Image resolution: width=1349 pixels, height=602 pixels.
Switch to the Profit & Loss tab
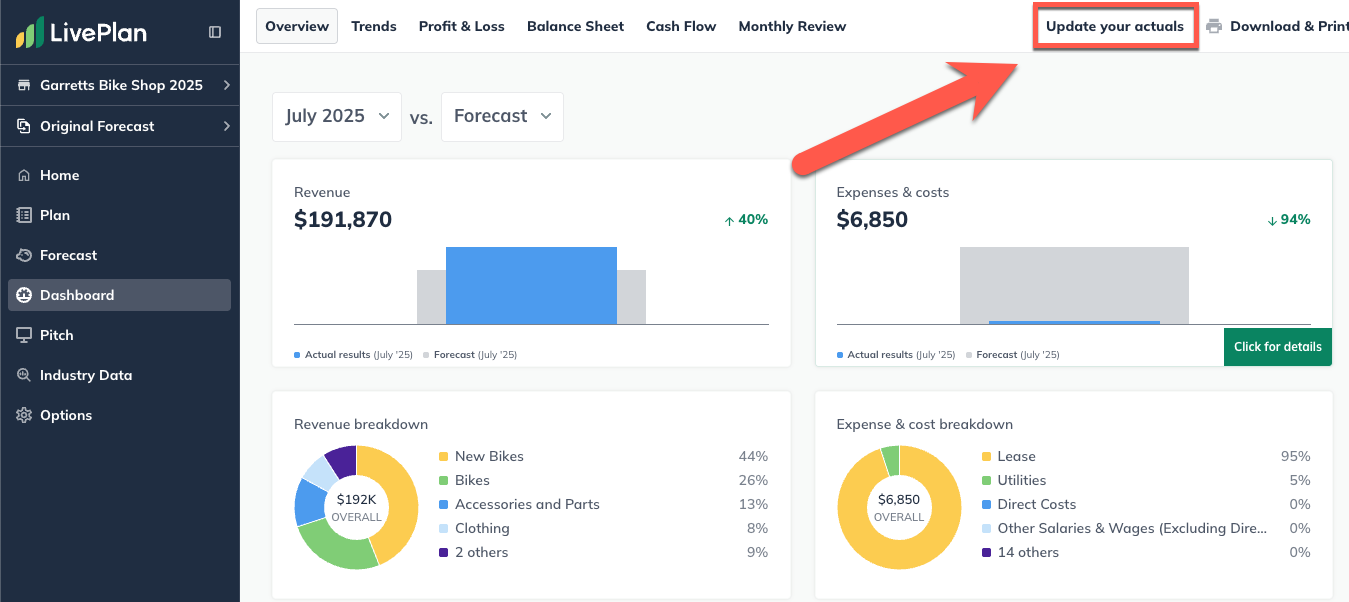[461, 26]
